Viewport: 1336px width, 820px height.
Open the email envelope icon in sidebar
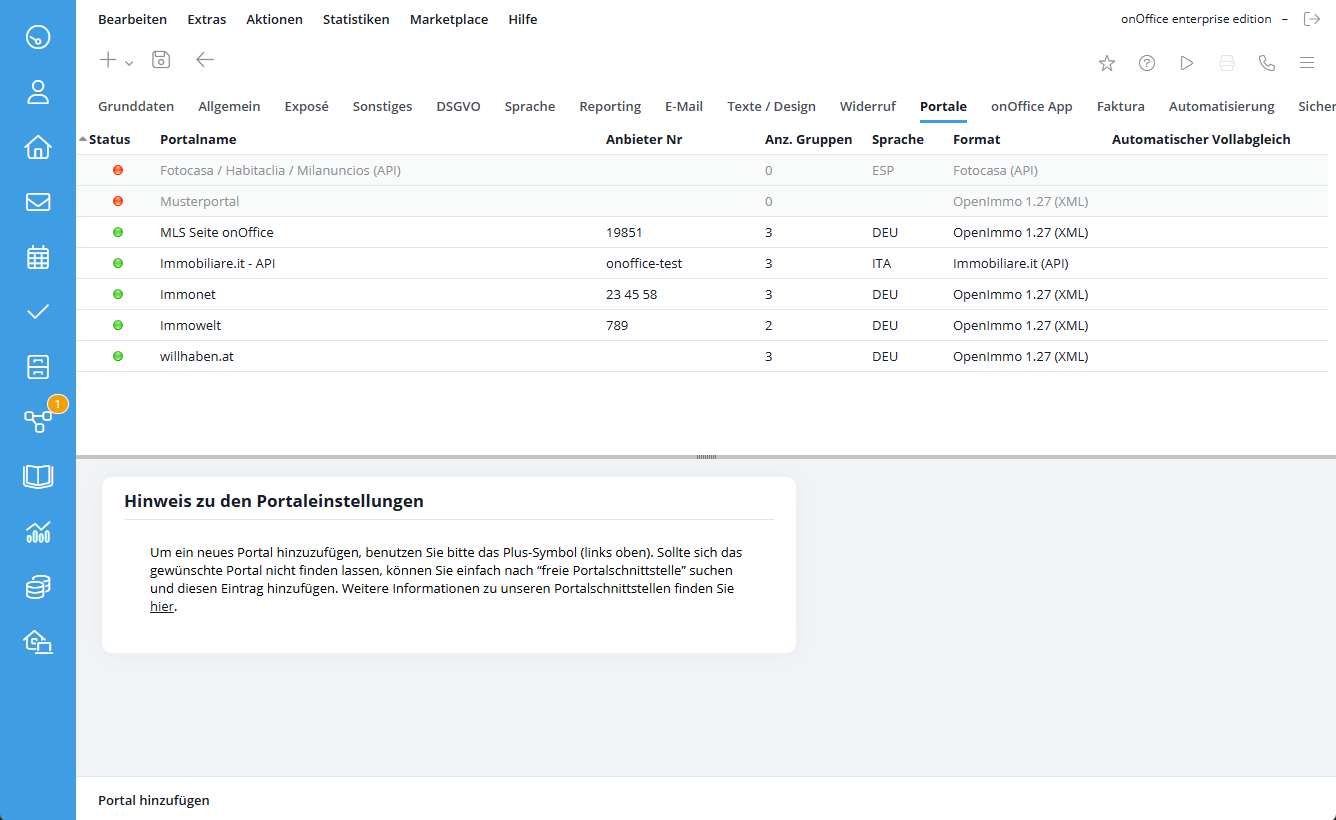pos(38,202)
